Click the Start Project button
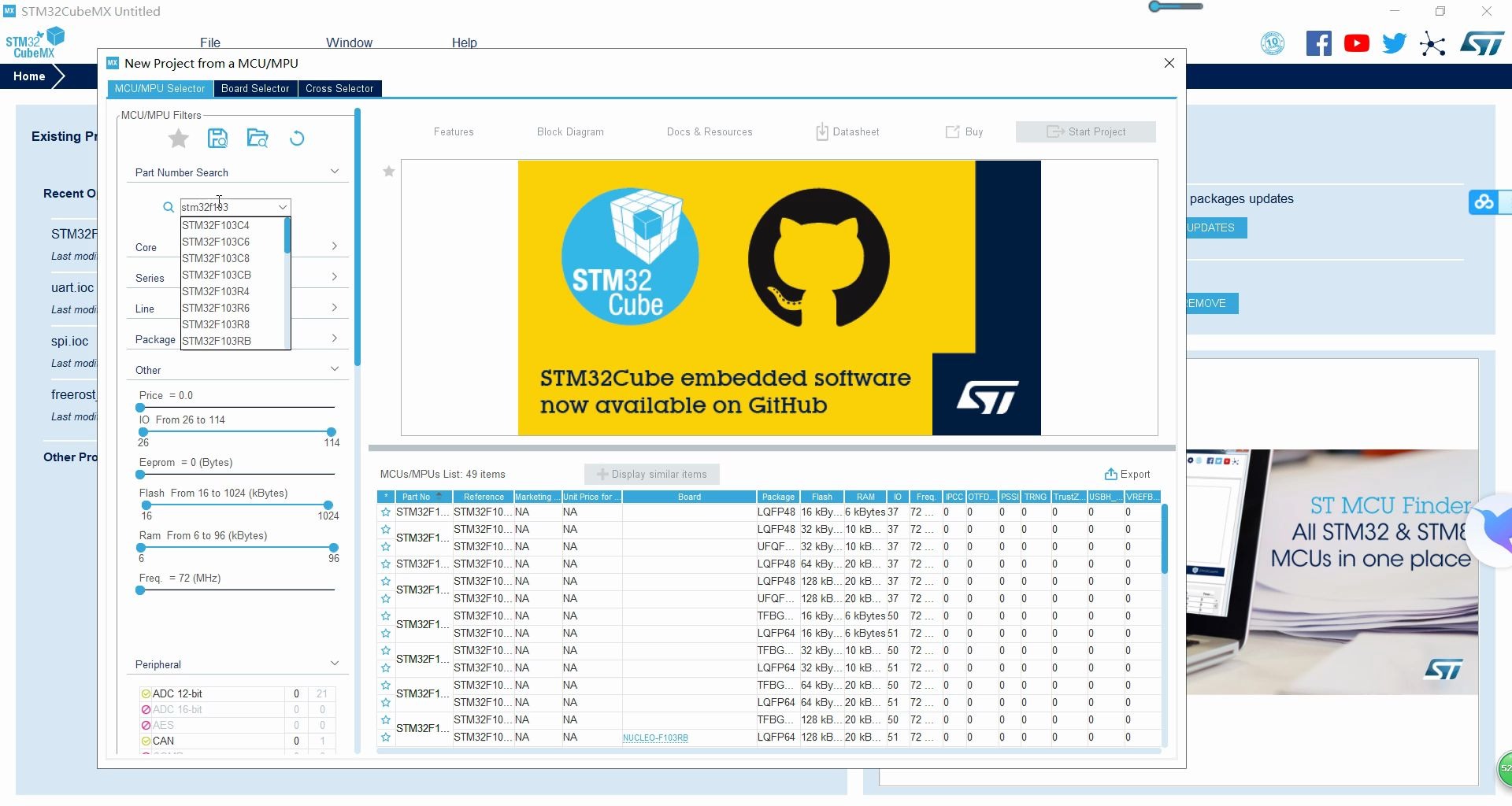 click(1086, 131)
